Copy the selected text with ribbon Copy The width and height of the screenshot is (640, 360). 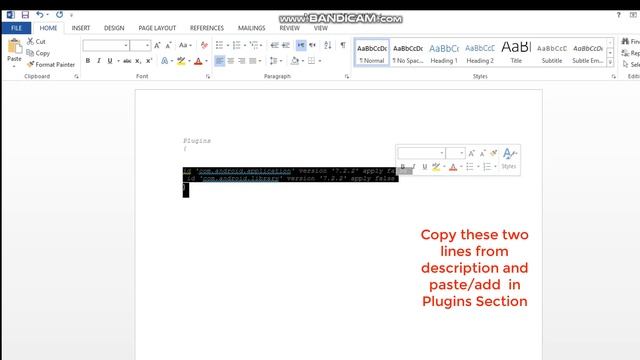(38, 53)
